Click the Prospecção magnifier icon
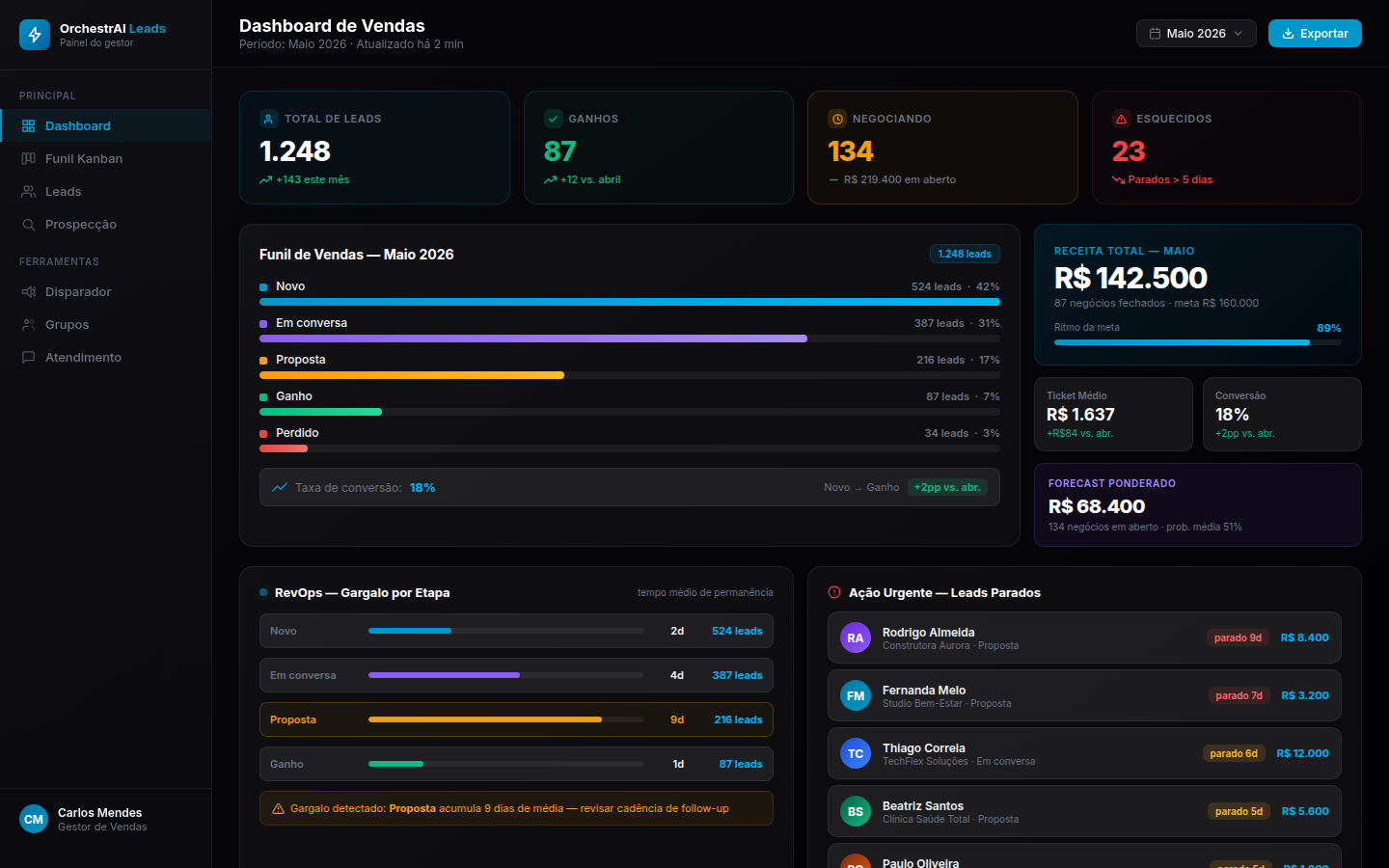This screenshot has height=868, width=1389. (28, 225)
